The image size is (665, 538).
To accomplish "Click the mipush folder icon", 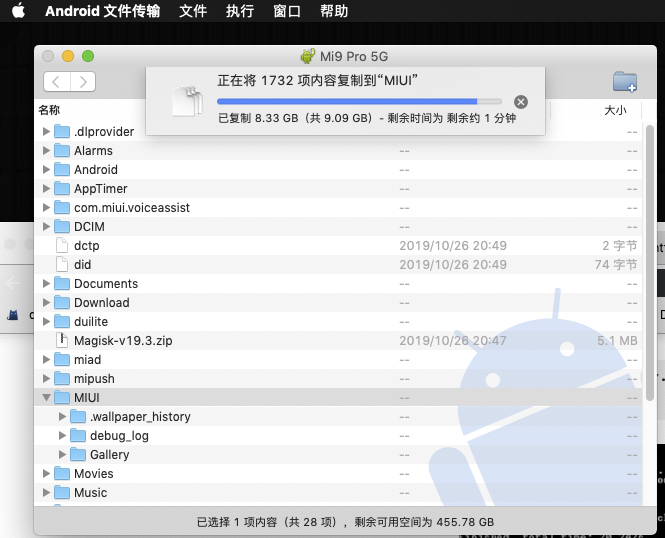I will coord(62,378).
